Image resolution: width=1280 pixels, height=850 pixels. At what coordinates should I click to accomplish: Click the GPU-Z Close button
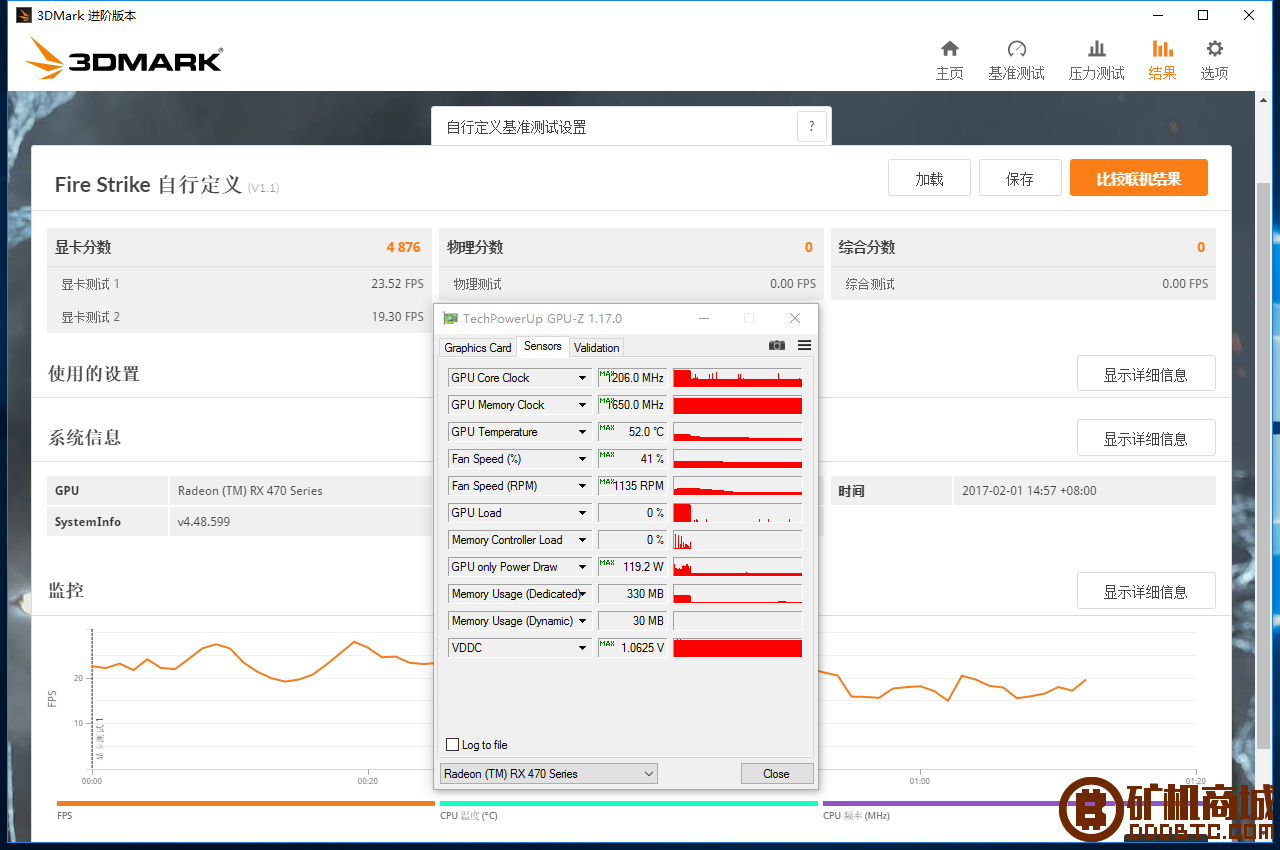pos(776,774)
